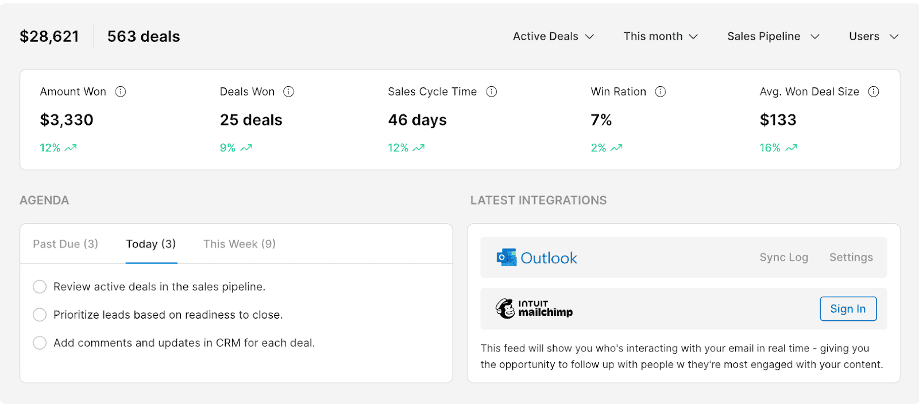This screenshot has height=406, width=920.
Task: Click the $28,621 total amount
Action: click(49, 36)
